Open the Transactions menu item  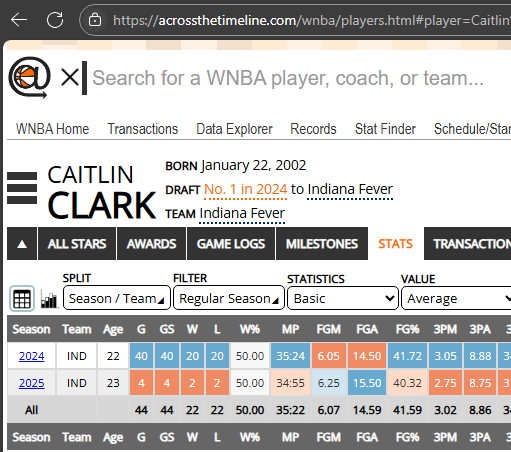pyautogui.click(x=143, y=129)
